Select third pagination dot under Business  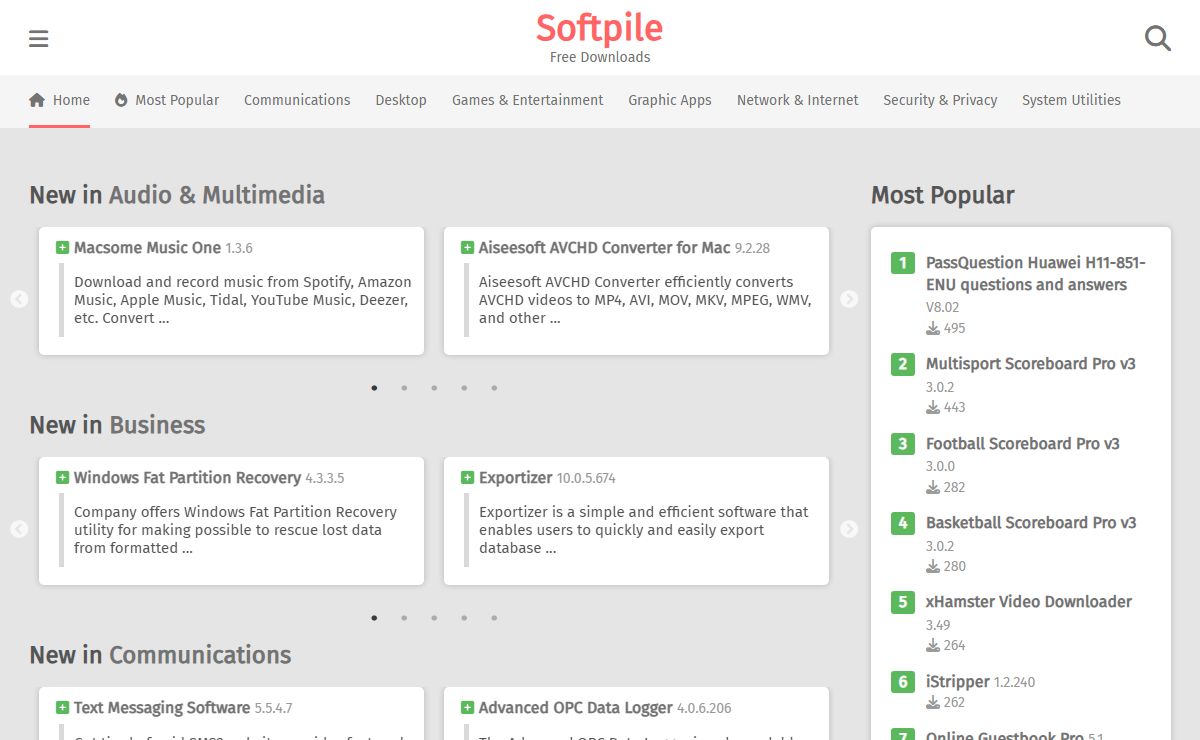(434, 618)
